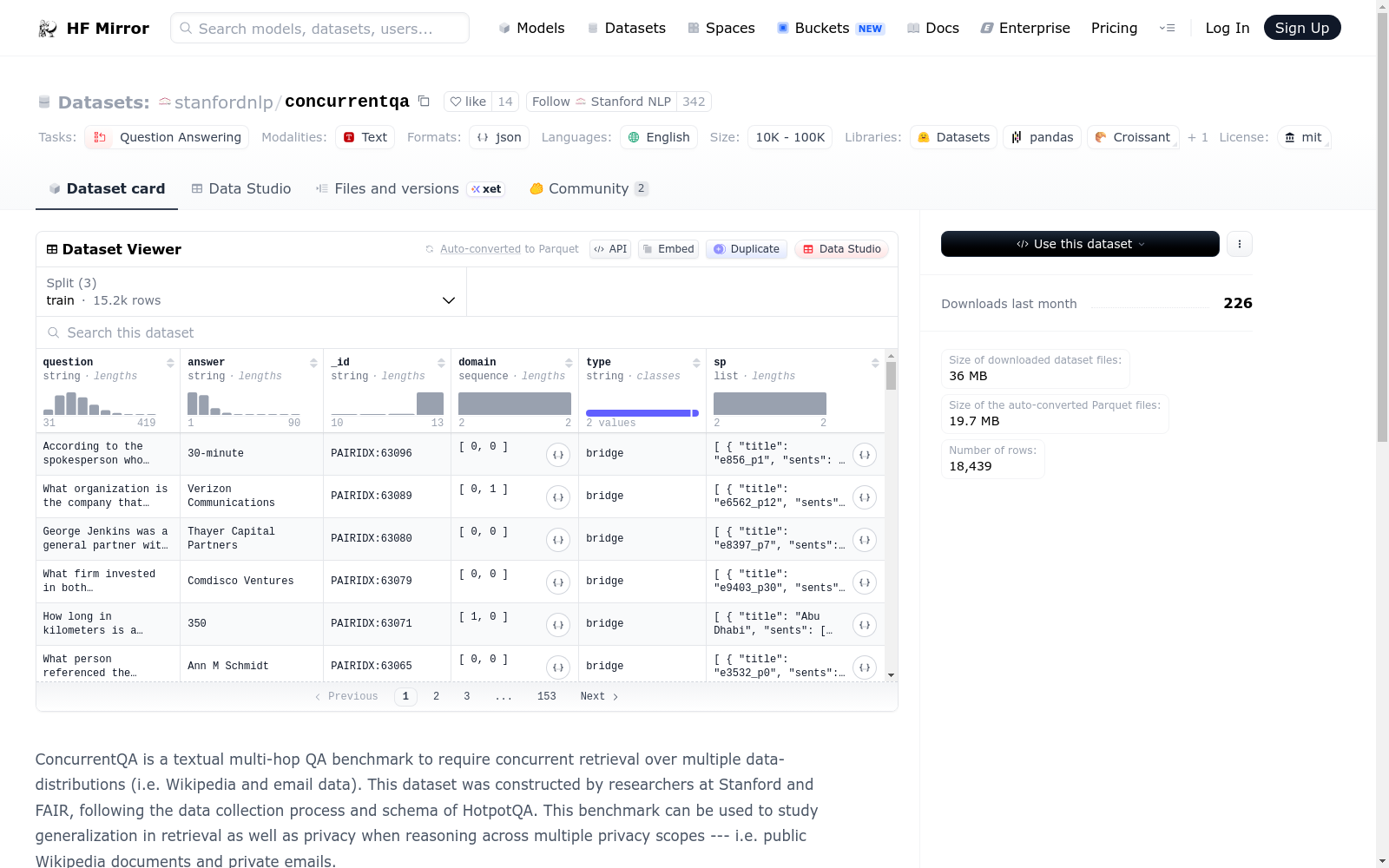Expand the sp cell for e3532_p0 row
This screenshot has width=1389, height=868.
coord(865,667)
